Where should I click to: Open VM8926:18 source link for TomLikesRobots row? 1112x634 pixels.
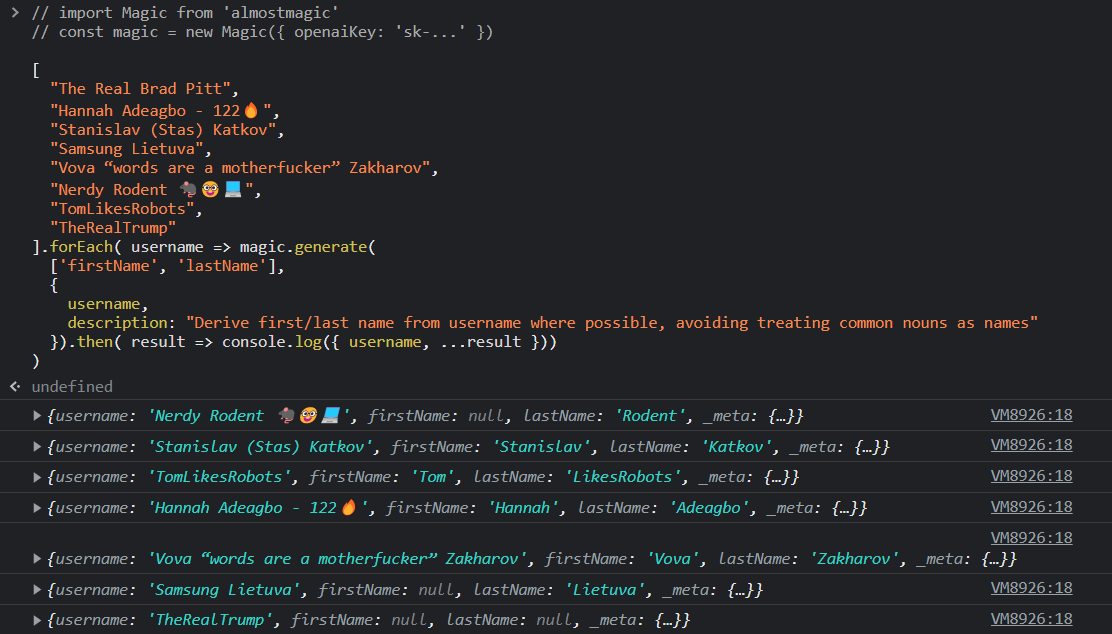1031,476
